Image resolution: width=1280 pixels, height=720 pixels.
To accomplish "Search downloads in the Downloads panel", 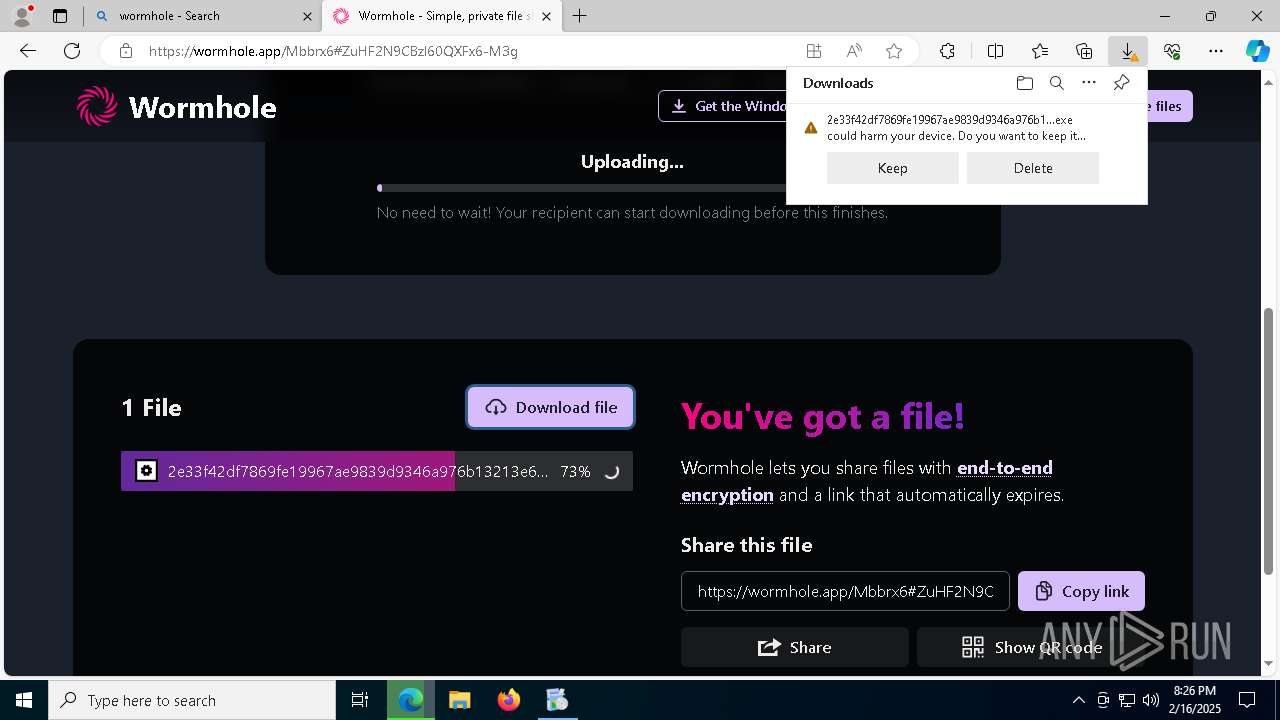I will (1057, 83).
